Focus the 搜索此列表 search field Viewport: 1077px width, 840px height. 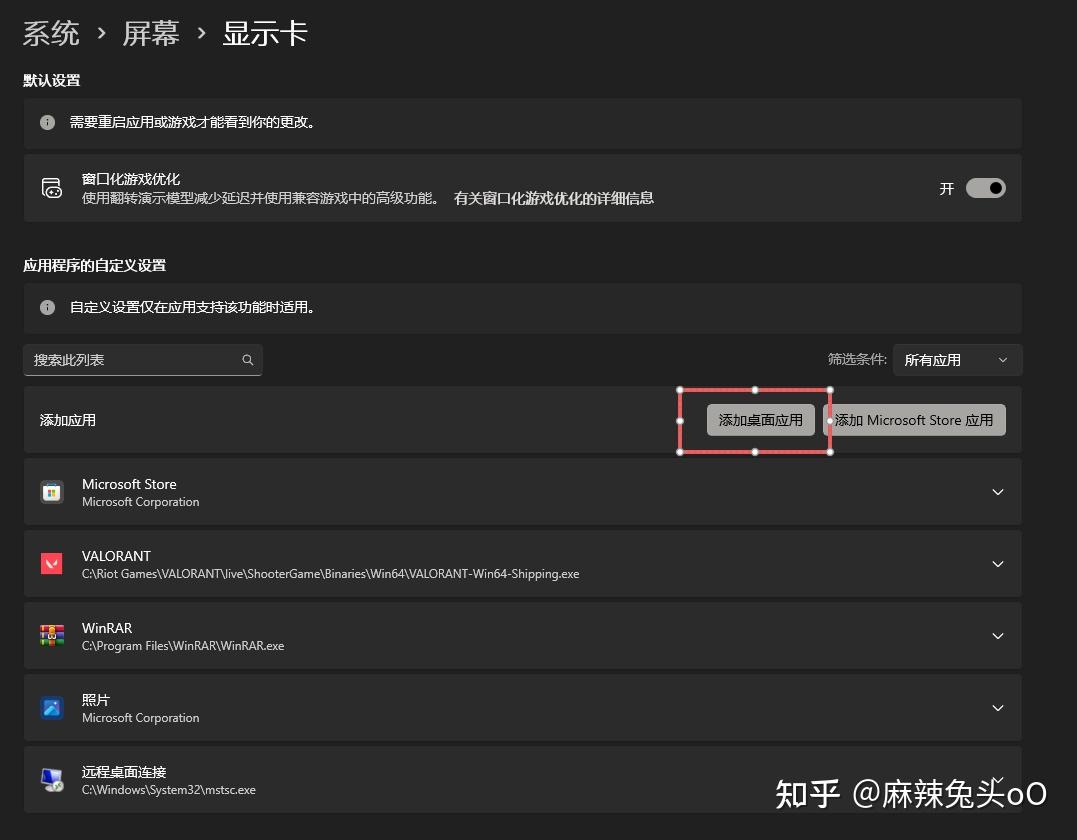143,360
